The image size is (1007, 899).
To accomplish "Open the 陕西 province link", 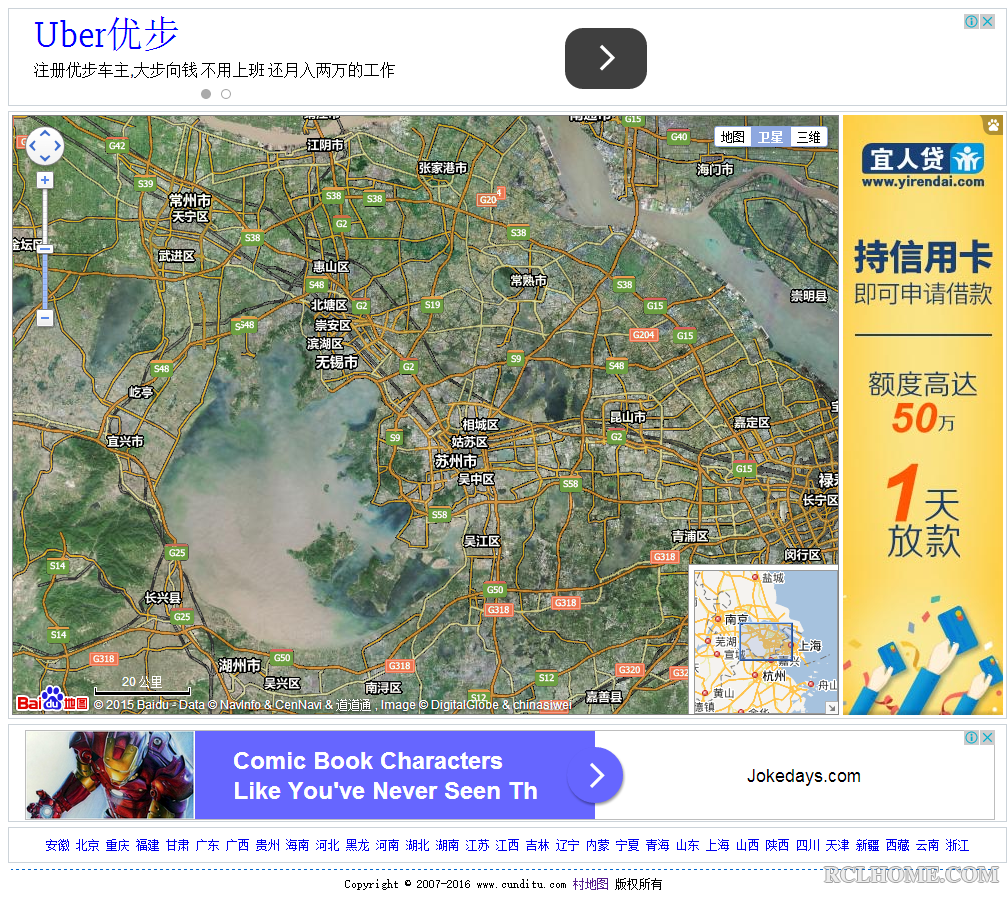I will click(x=777, y=845).
